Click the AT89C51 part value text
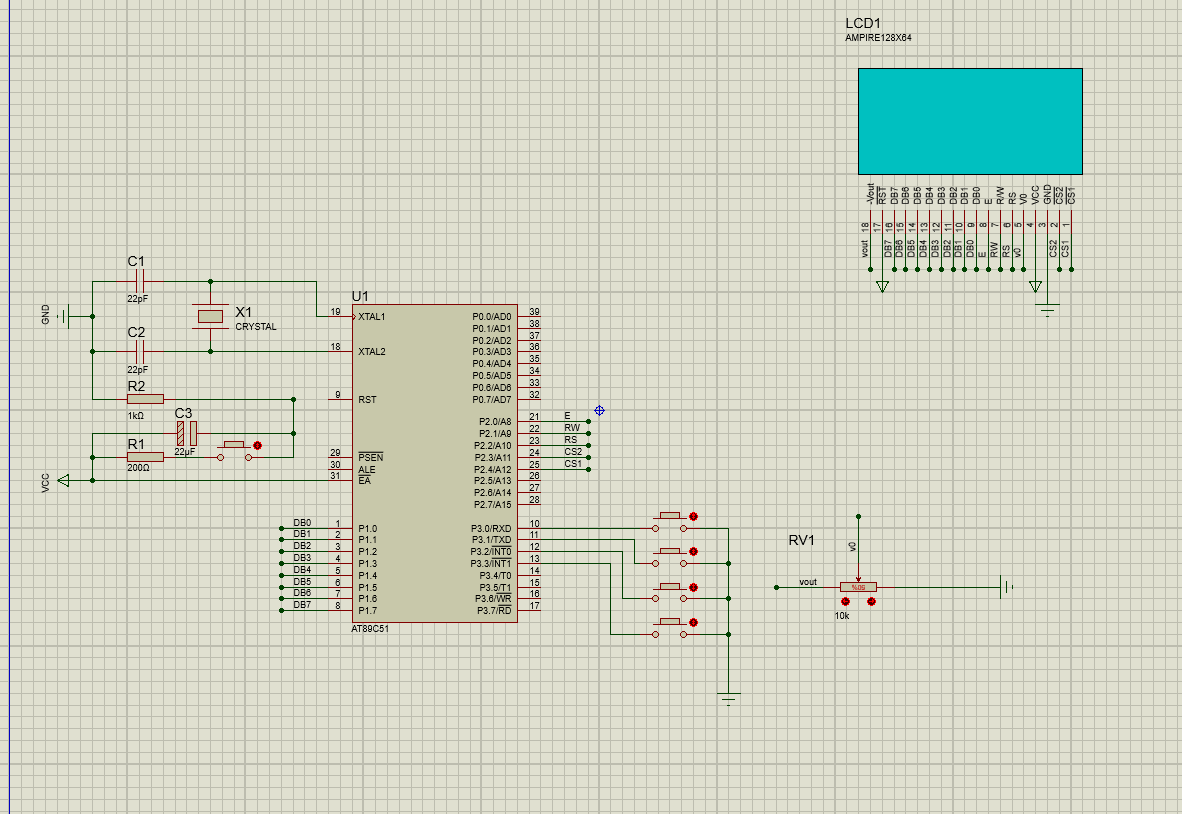 (370, 629)
